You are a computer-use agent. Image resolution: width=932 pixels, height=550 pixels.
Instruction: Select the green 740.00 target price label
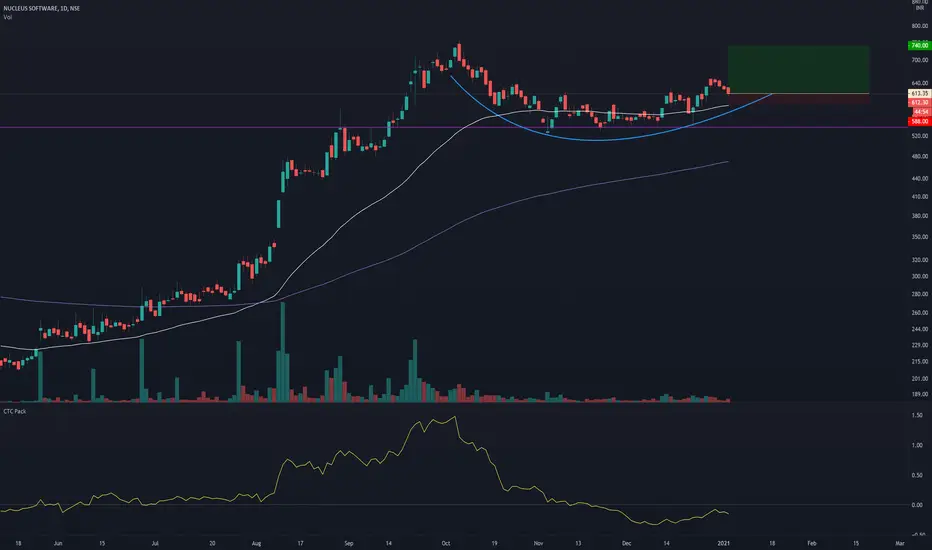pos(920,45)
